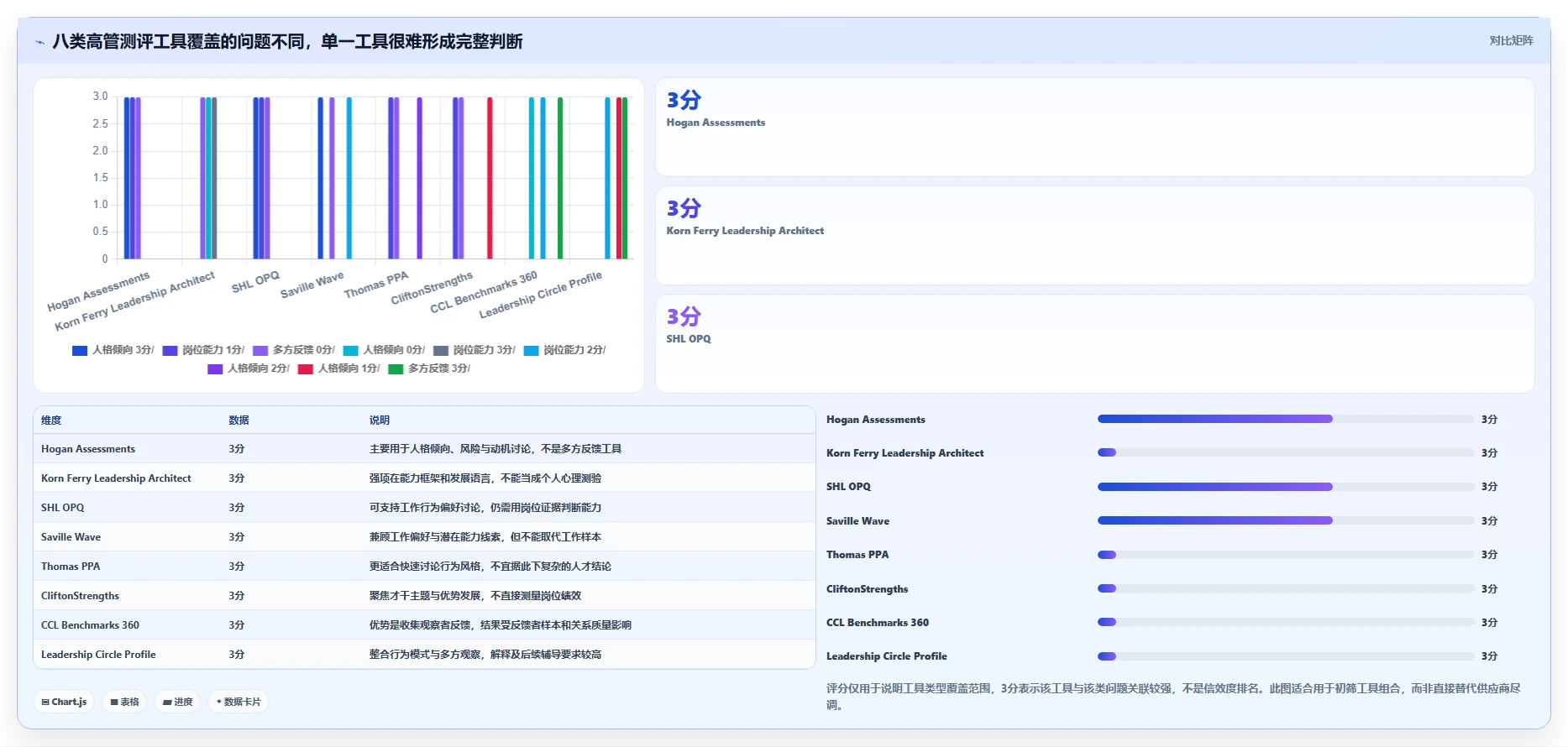This screenshot has width=1568, height=747.
Task: Click the dashboard title 八类高管测评工具覆盖的问题不同
Action: click(287, 41)
